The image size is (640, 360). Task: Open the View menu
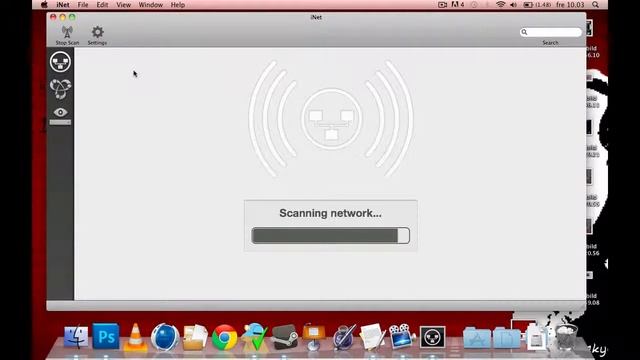click(123, 5)
